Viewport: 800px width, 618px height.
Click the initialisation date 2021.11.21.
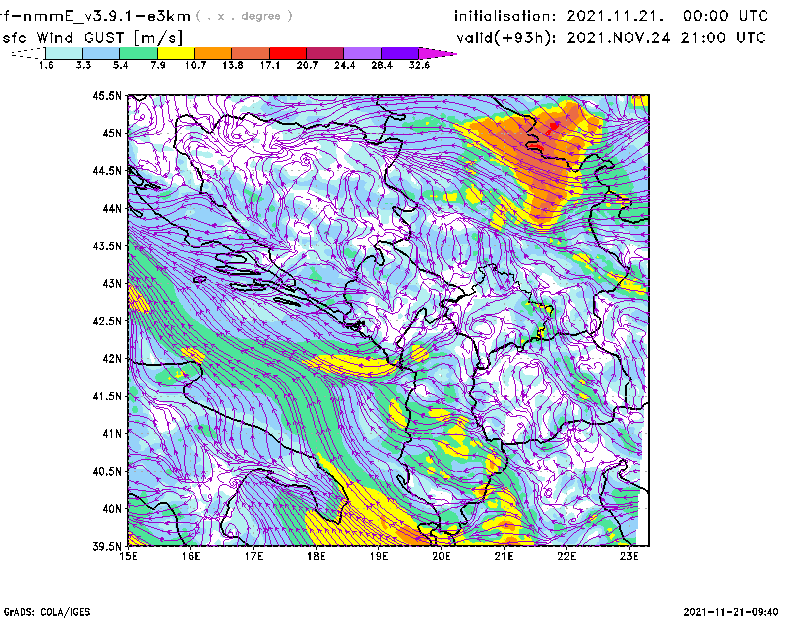coord(615,16)
